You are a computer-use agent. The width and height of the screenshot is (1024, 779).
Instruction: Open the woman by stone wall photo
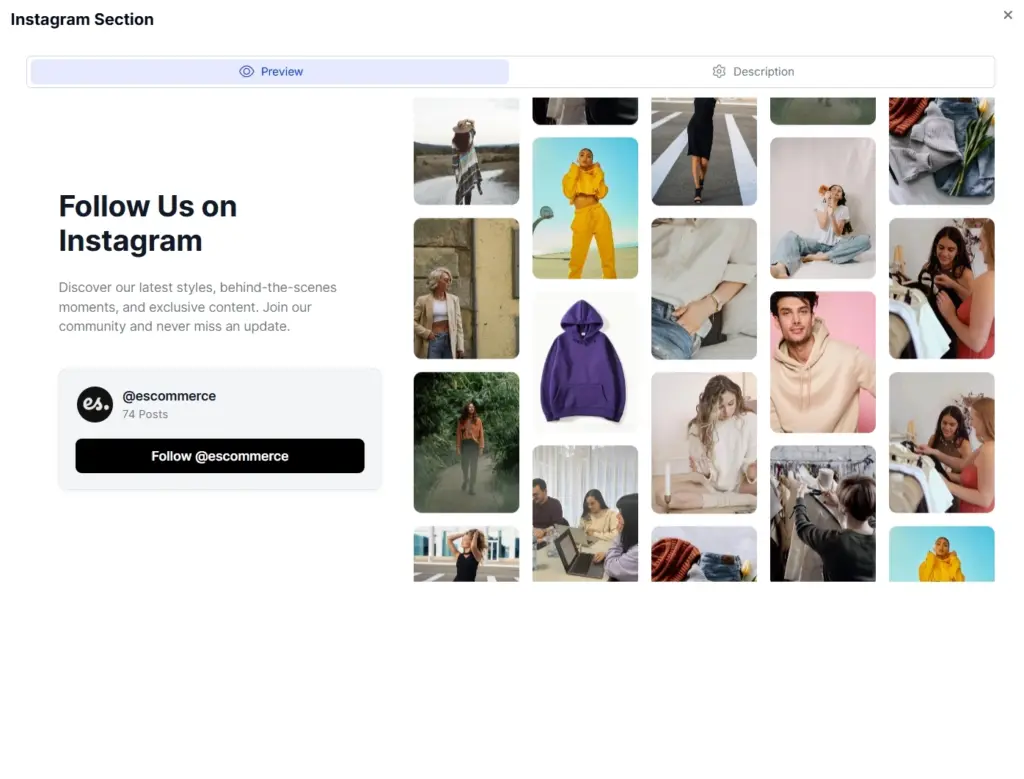(466, 289)
